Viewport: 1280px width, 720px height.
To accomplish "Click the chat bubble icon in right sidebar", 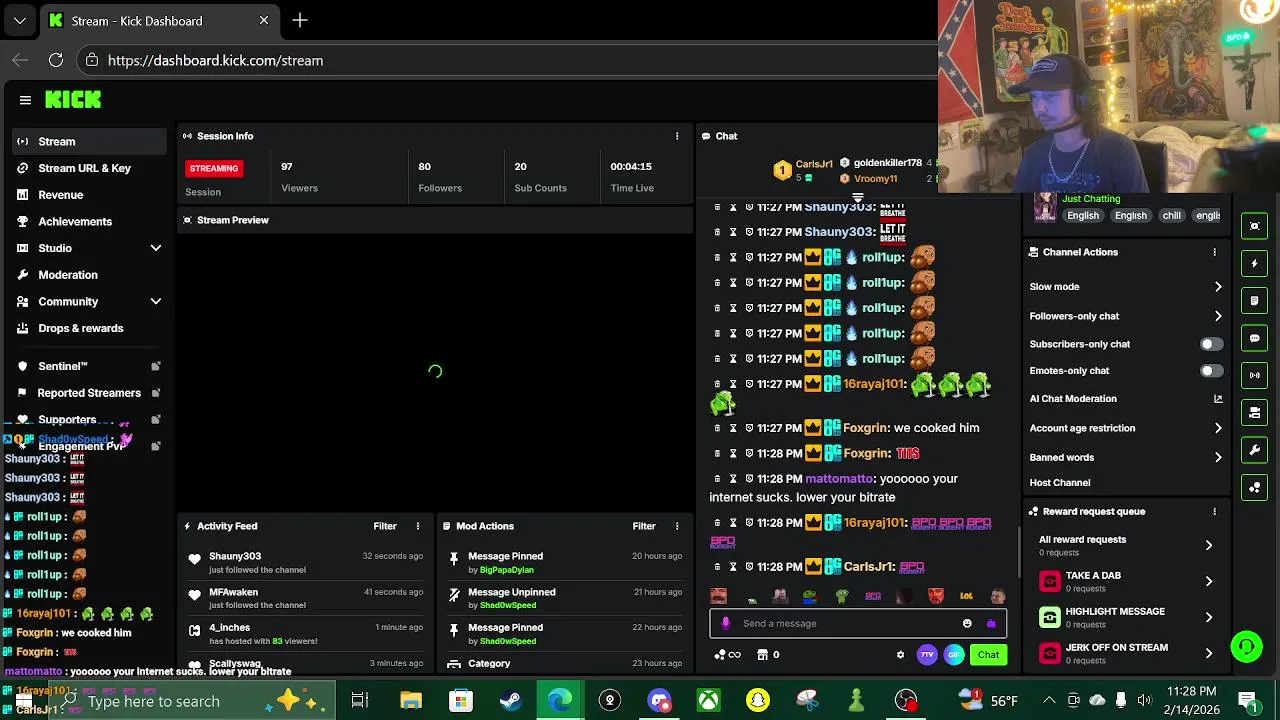I will pos(1254,338).
